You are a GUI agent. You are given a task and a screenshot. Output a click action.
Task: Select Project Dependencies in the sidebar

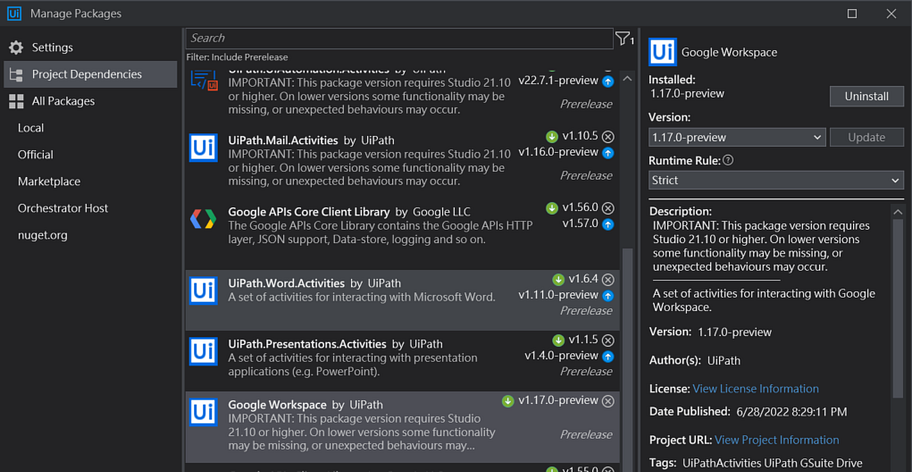[90, 74]
